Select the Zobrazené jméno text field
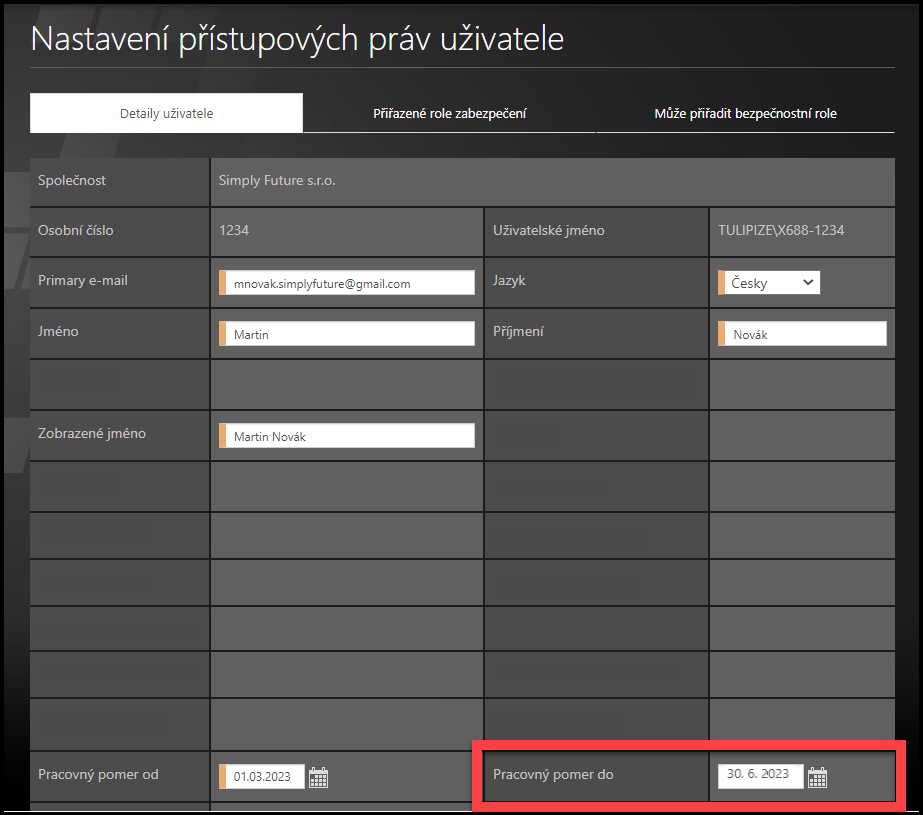 coord(348,437)
